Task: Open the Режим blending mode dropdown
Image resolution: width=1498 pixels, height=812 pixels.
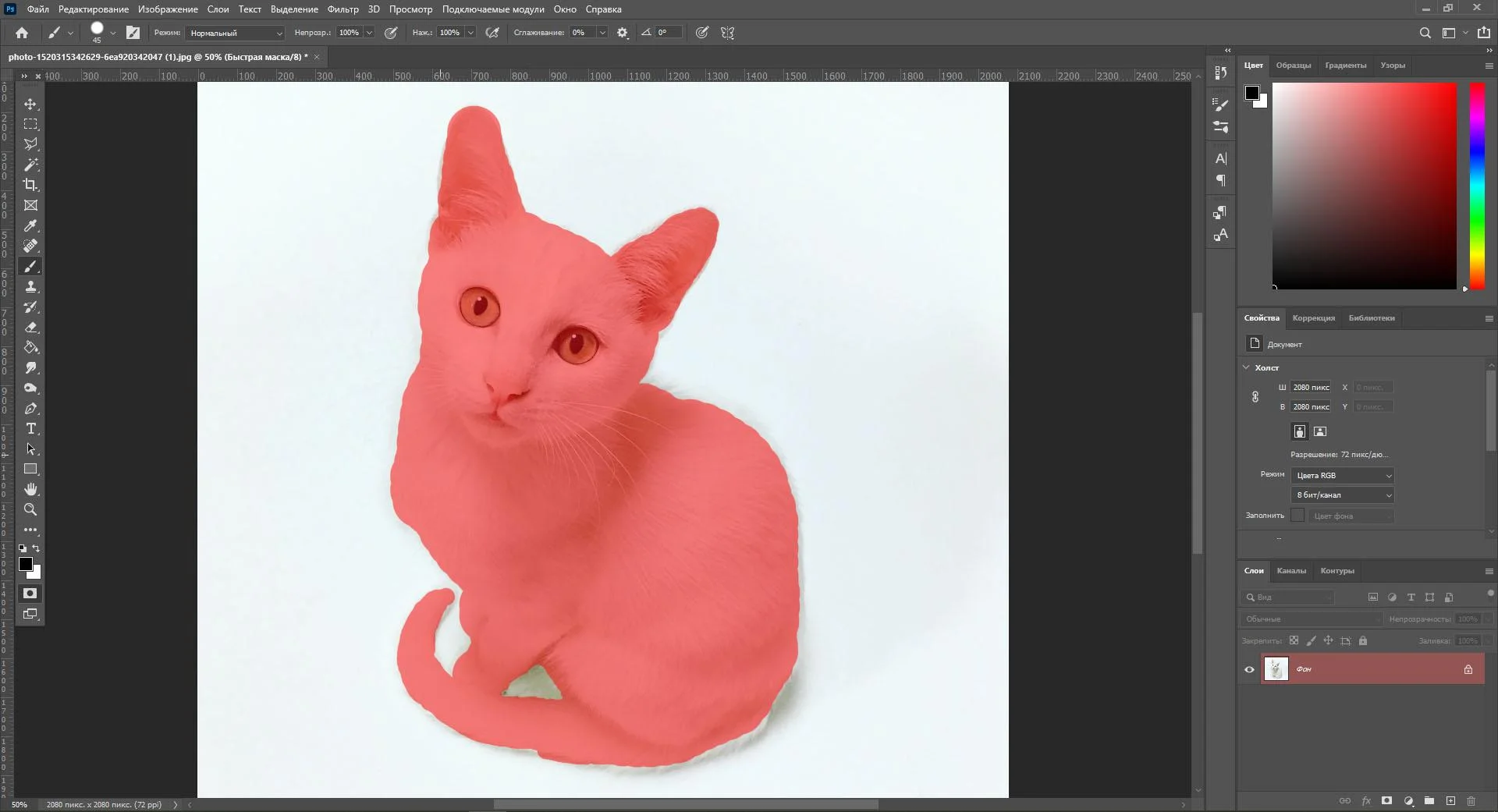Action: pyautogui.click(x=236, y=33)
